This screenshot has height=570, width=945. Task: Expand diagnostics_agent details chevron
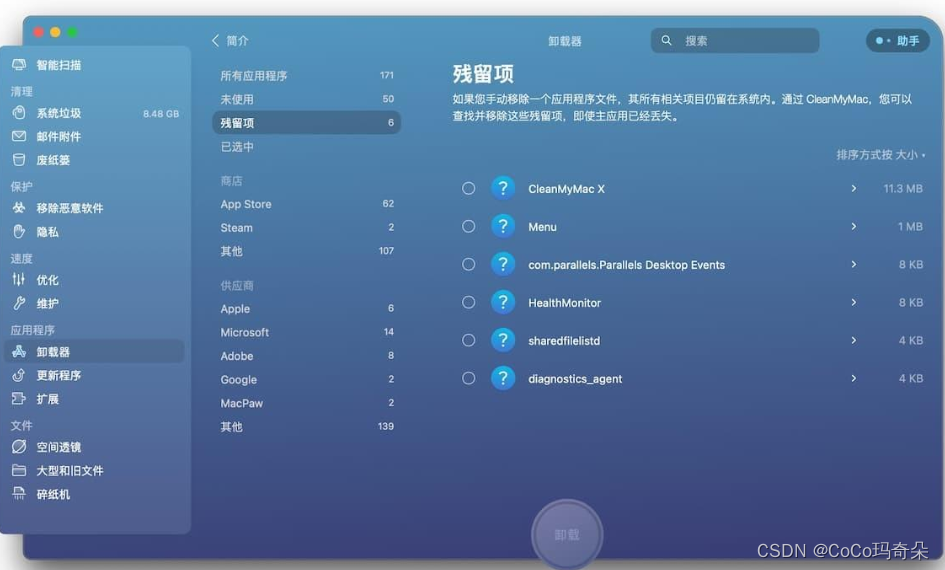coord(853,378)
